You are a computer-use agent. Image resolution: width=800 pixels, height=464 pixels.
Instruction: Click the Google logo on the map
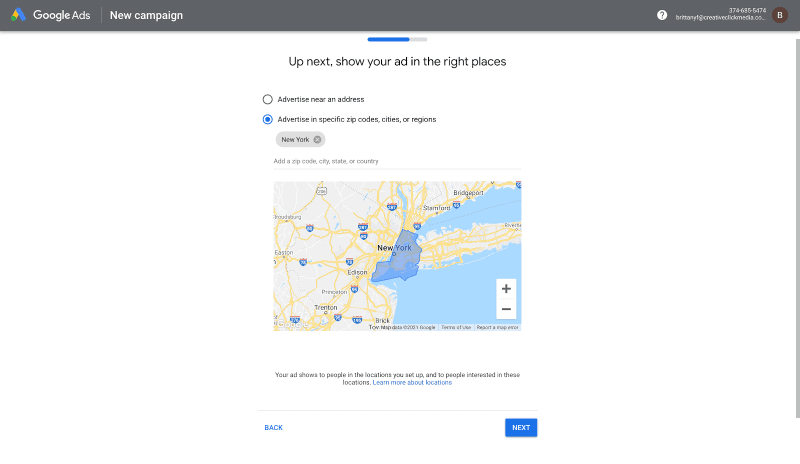point(292,324)
